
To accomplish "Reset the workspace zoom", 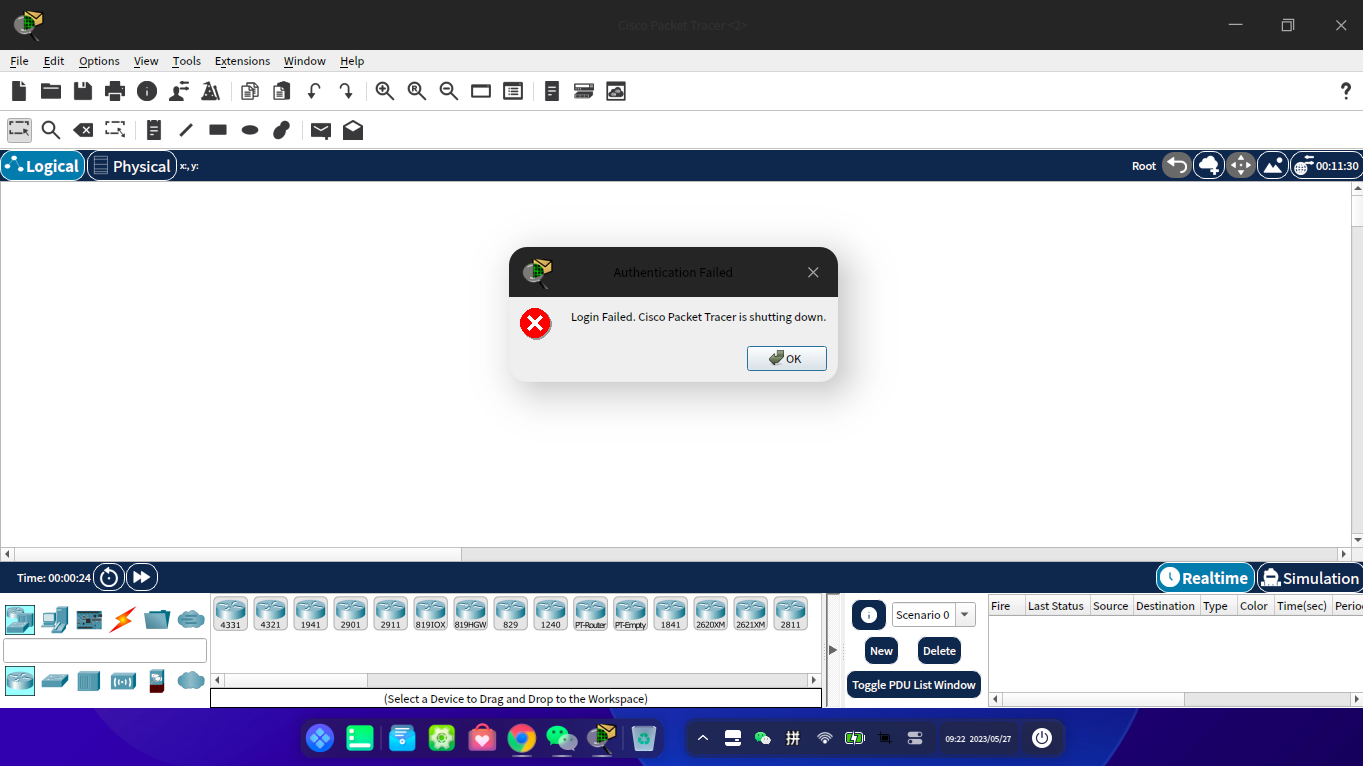I will 417,91.
